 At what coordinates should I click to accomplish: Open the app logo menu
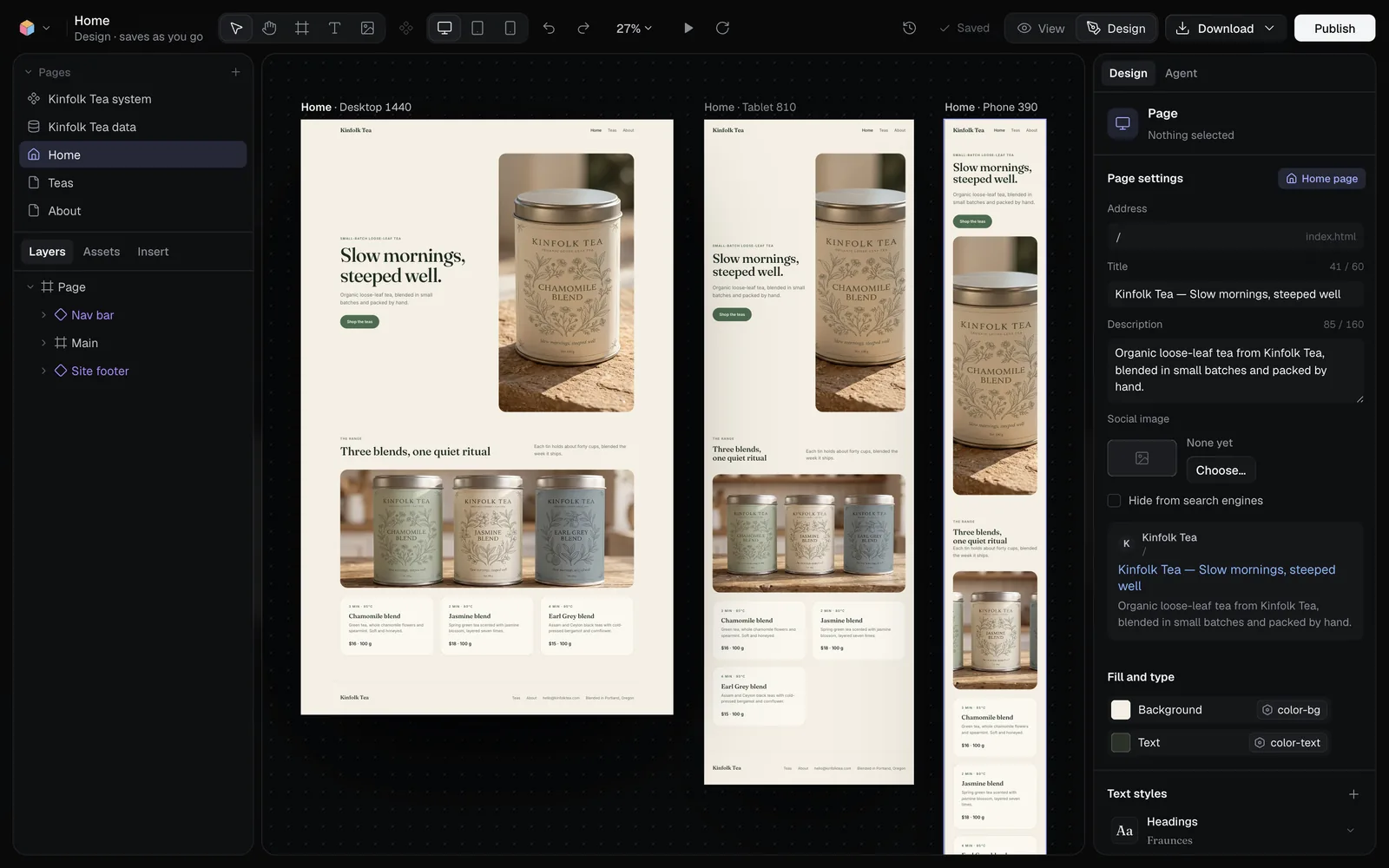pos(34,28)
